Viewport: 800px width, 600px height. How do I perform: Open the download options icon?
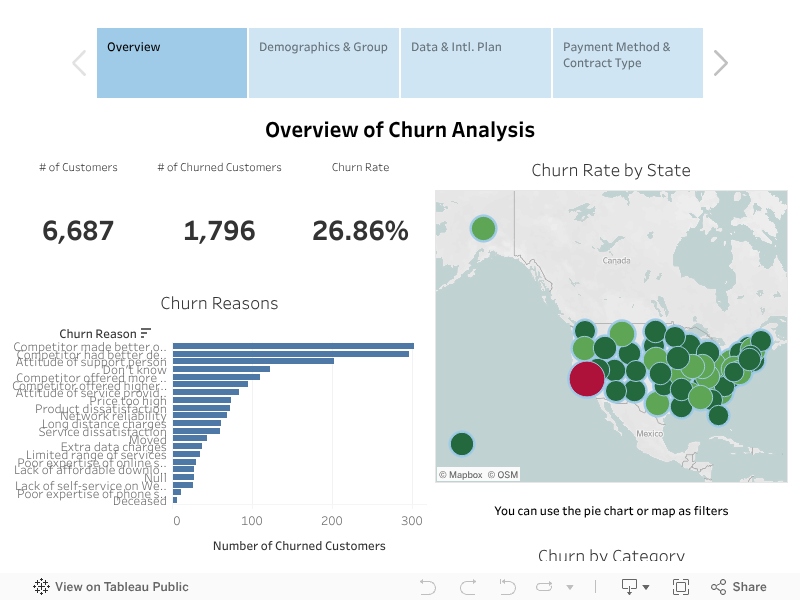pyautogui.click(x=630, y=587)
